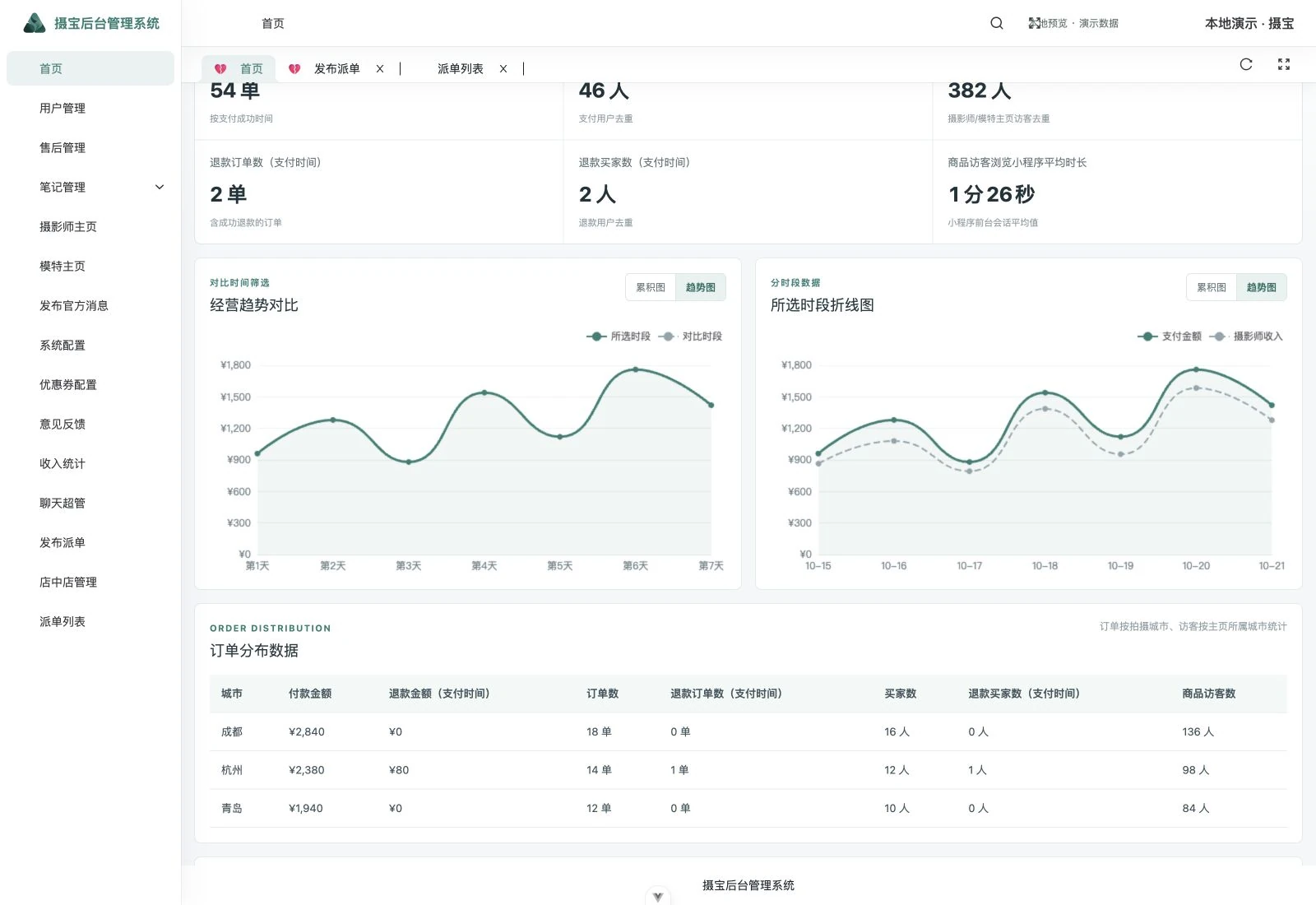Click the refresh icon in tab bar
Screen dimensions: 1316x905
(x=1246, y=64)
